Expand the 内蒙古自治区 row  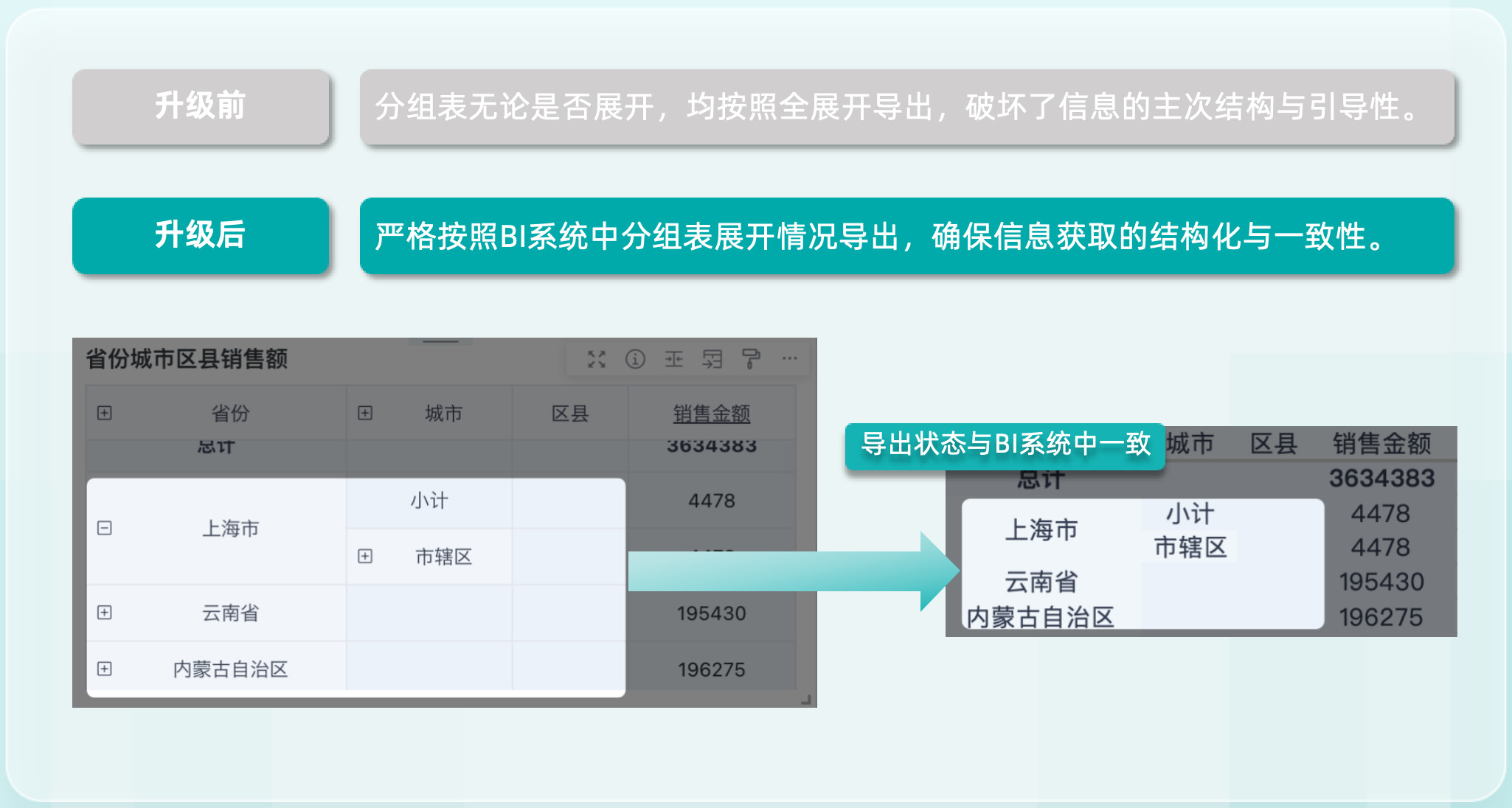[105, 669]
